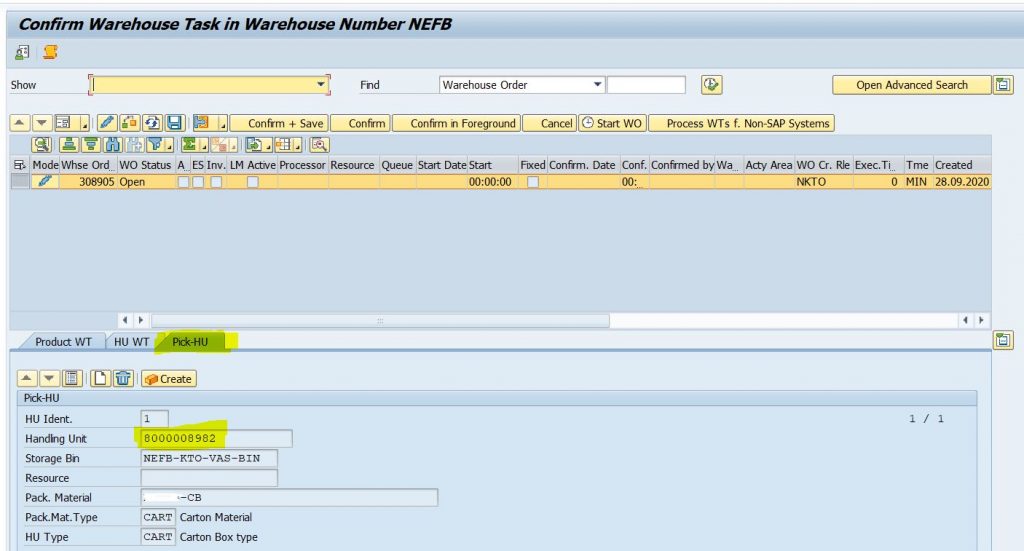The image size is (1024, 551).
Task: Select the row selector for order 308905
Action: tap(20, 181)
